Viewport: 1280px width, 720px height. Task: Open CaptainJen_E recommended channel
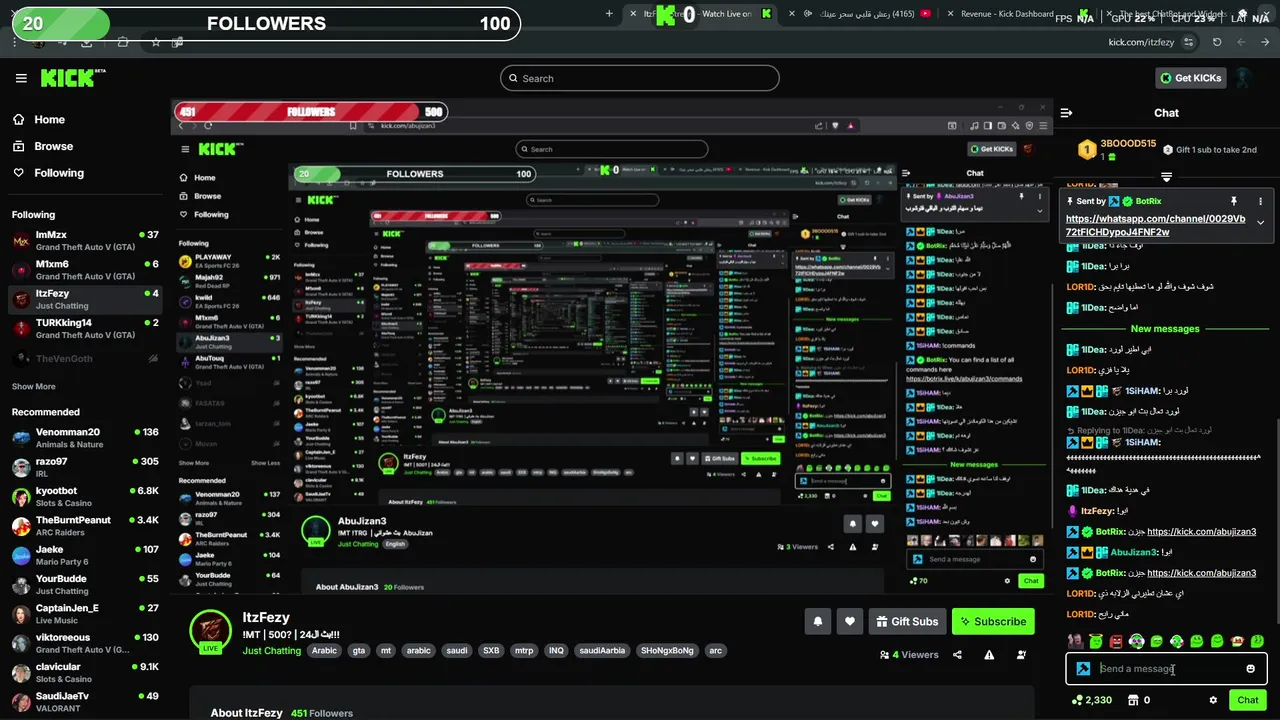coord(85,614)
